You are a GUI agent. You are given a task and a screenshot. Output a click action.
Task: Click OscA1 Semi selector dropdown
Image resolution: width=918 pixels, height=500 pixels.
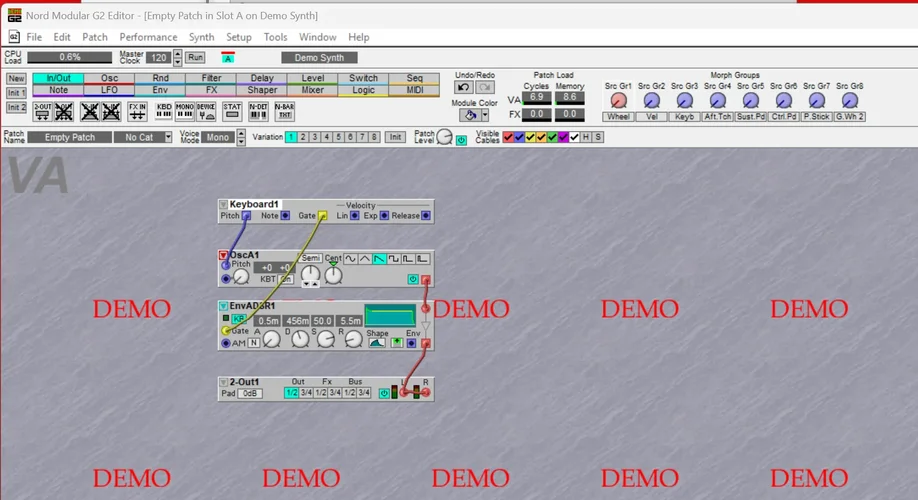311,258
